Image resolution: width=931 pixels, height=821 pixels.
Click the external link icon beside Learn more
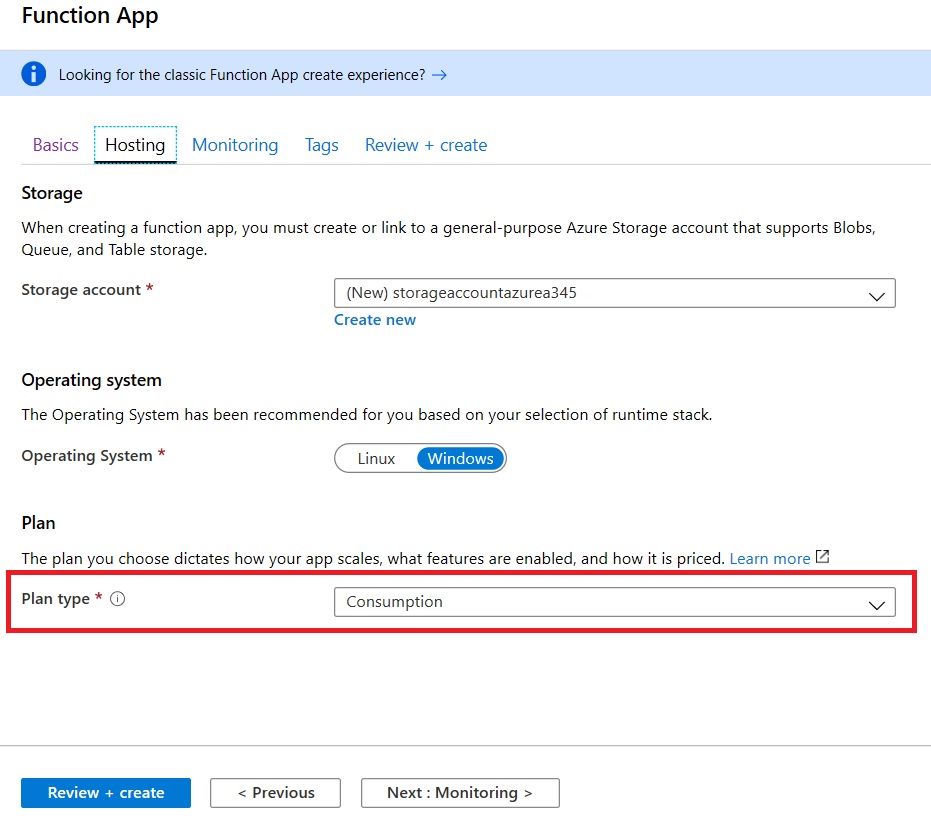point(823,557)
